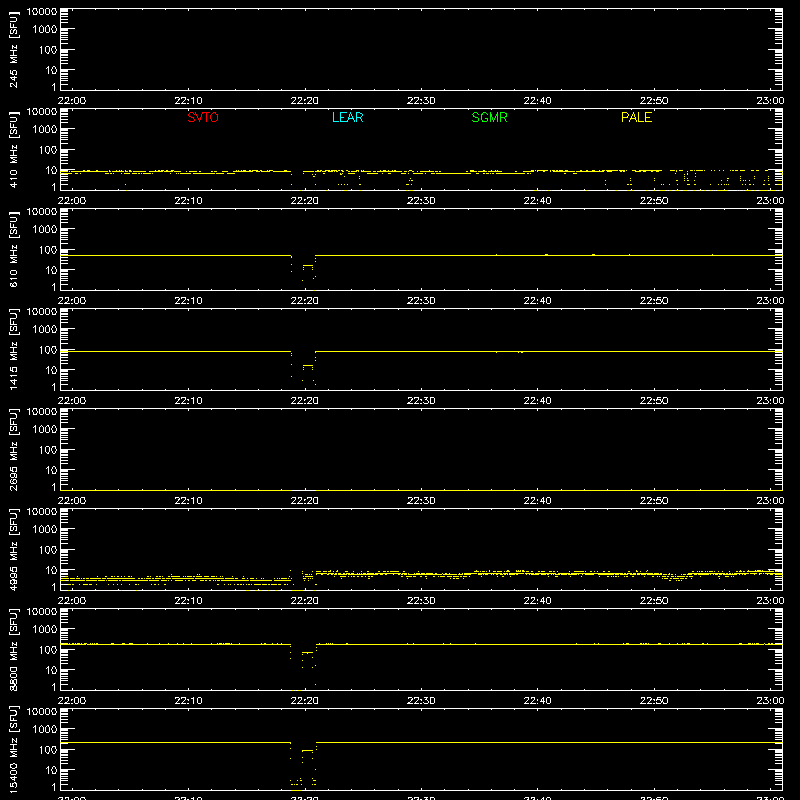Click 22:40 tick label under 410 MHz panel
The image size is (800, 800).
tap(537, 201)
